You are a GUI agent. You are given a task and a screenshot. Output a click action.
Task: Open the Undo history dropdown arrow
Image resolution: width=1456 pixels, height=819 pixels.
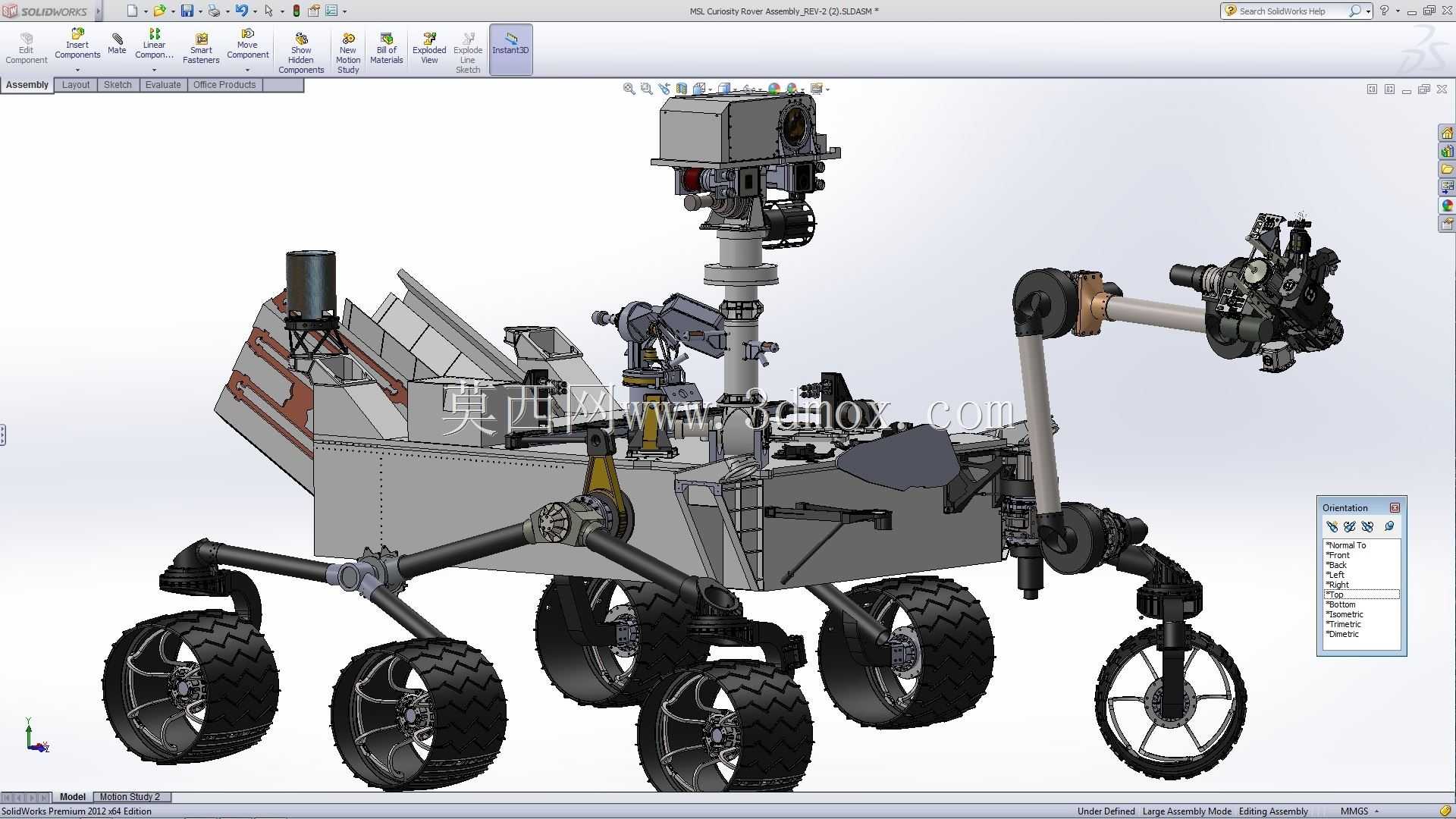(x=255, y=11)
